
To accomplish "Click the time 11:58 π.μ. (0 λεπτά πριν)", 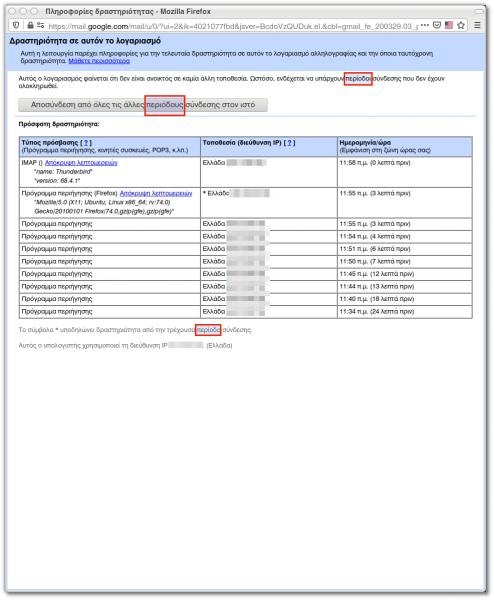I will tap(375, 163).
